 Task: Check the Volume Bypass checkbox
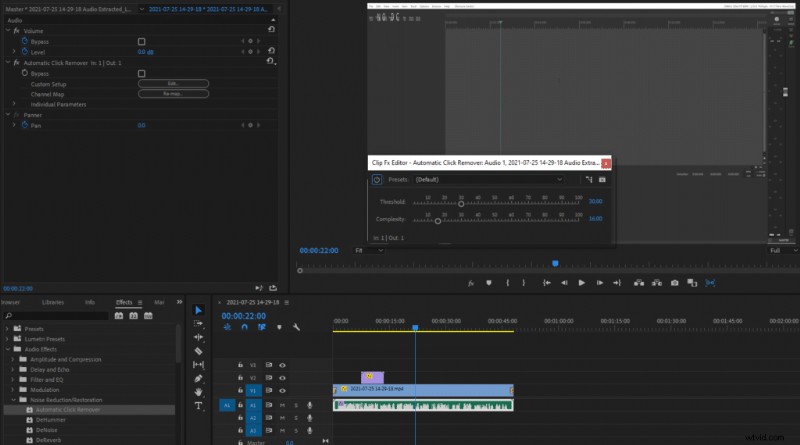tap(142, 41)
